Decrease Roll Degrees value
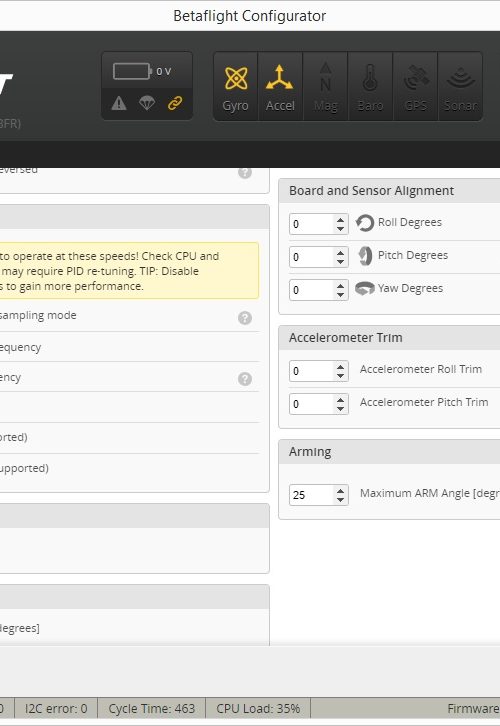This screenshot has height=726, width=500. pos(341,228)
